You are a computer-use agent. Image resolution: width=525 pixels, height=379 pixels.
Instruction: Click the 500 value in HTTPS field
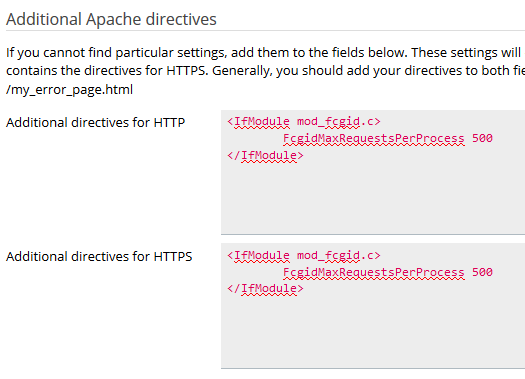coord(482,272)
